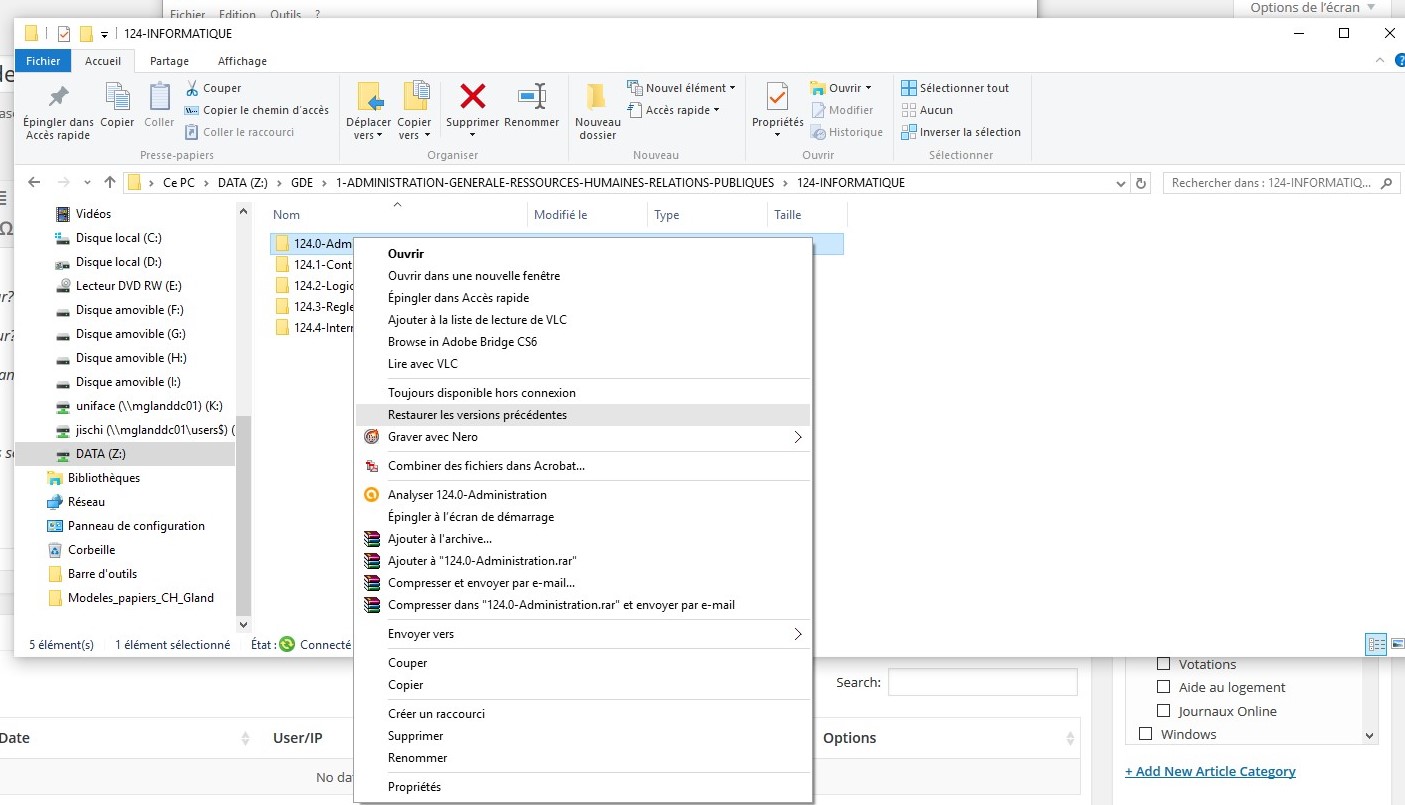
Task: Open the Propriétés ribbon icon
Action: tap(777, 97)
